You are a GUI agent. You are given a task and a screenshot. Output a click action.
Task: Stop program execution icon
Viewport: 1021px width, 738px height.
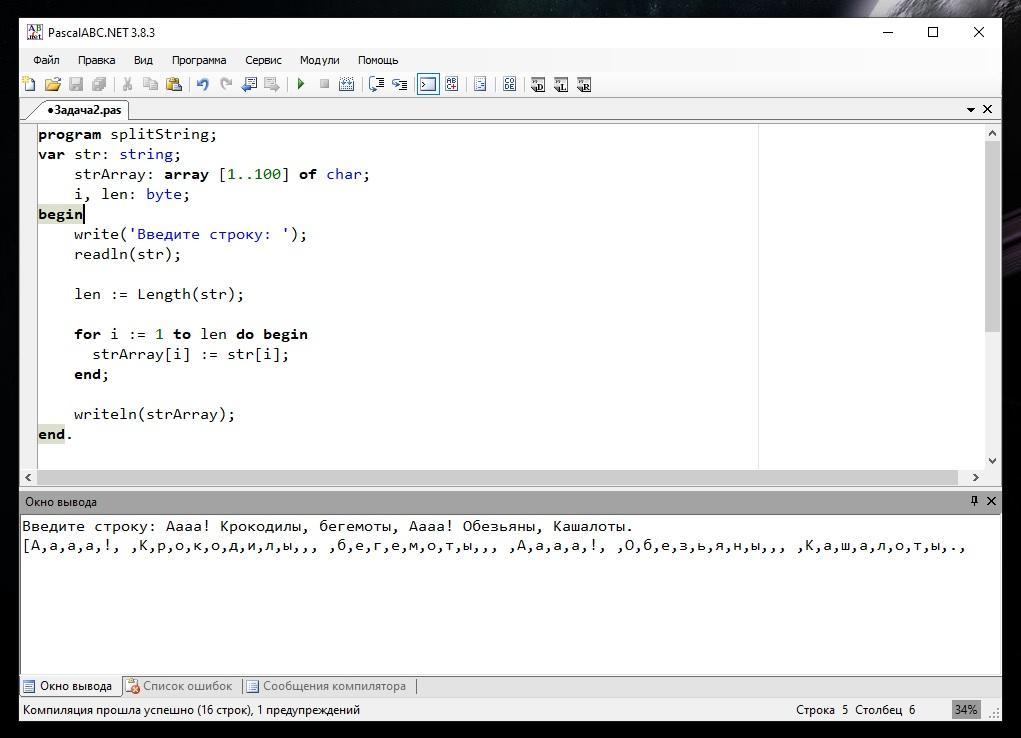coord(324,84)
